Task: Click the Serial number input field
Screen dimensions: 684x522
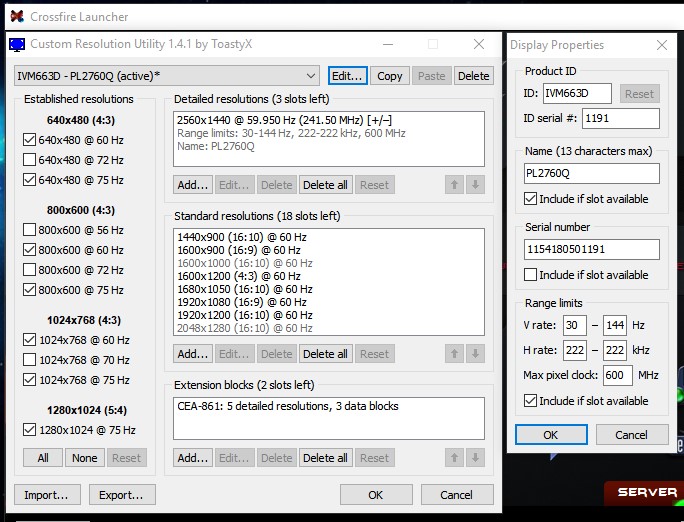Action: tap(592, 249)
